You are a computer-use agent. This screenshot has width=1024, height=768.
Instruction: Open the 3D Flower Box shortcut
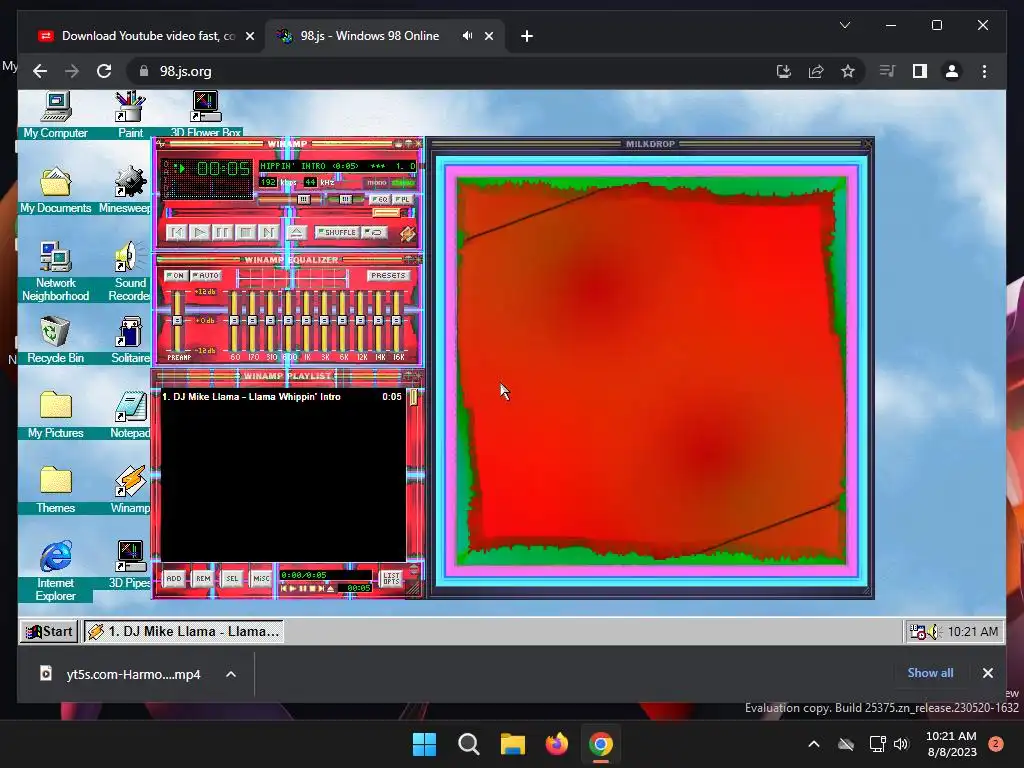(x=206, y=115)
